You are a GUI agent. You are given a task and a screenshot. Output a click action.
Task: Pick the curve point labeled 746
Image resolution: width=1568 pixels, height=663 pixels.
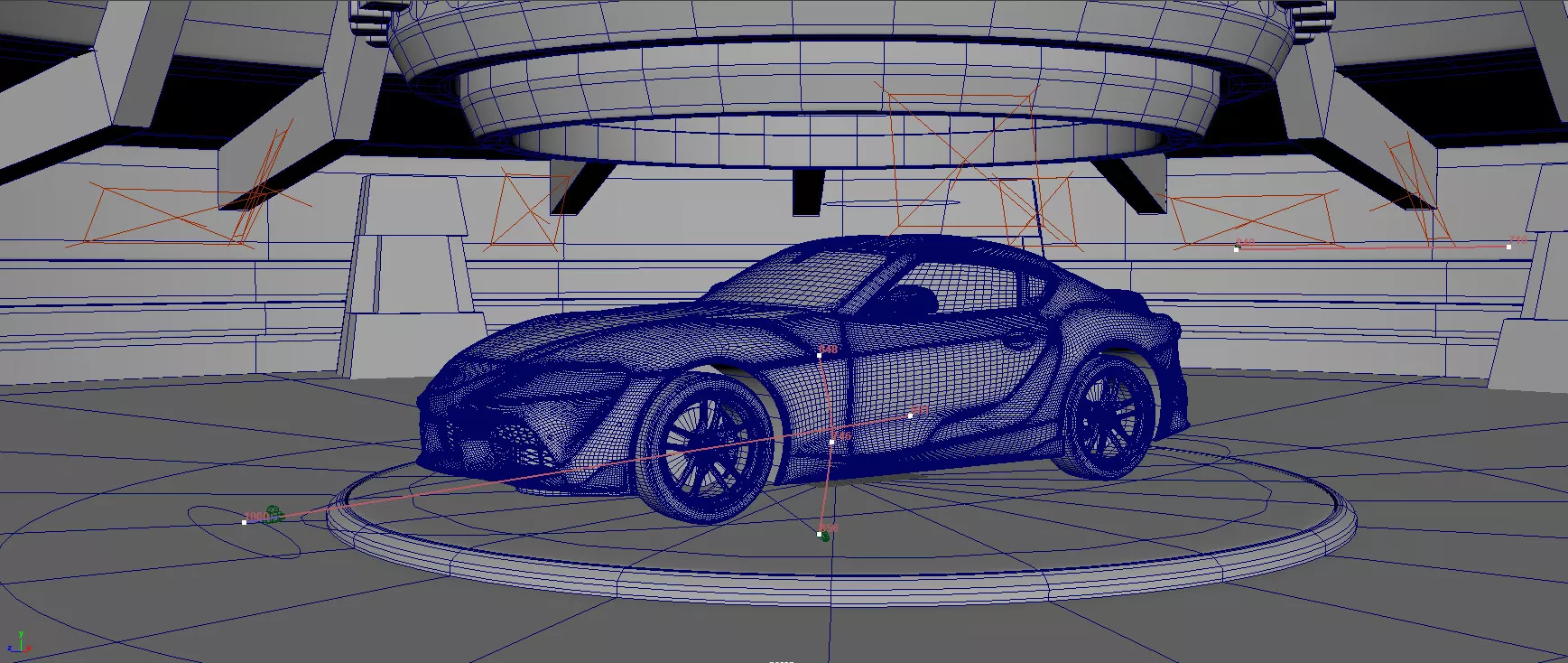tap(831, 442)
